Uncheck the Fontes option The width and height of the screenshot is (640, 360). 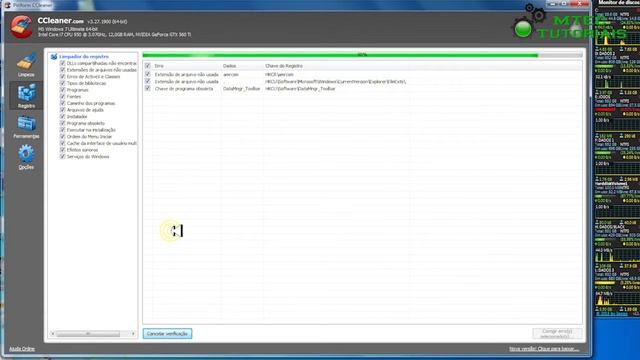[x=62, y=96]
